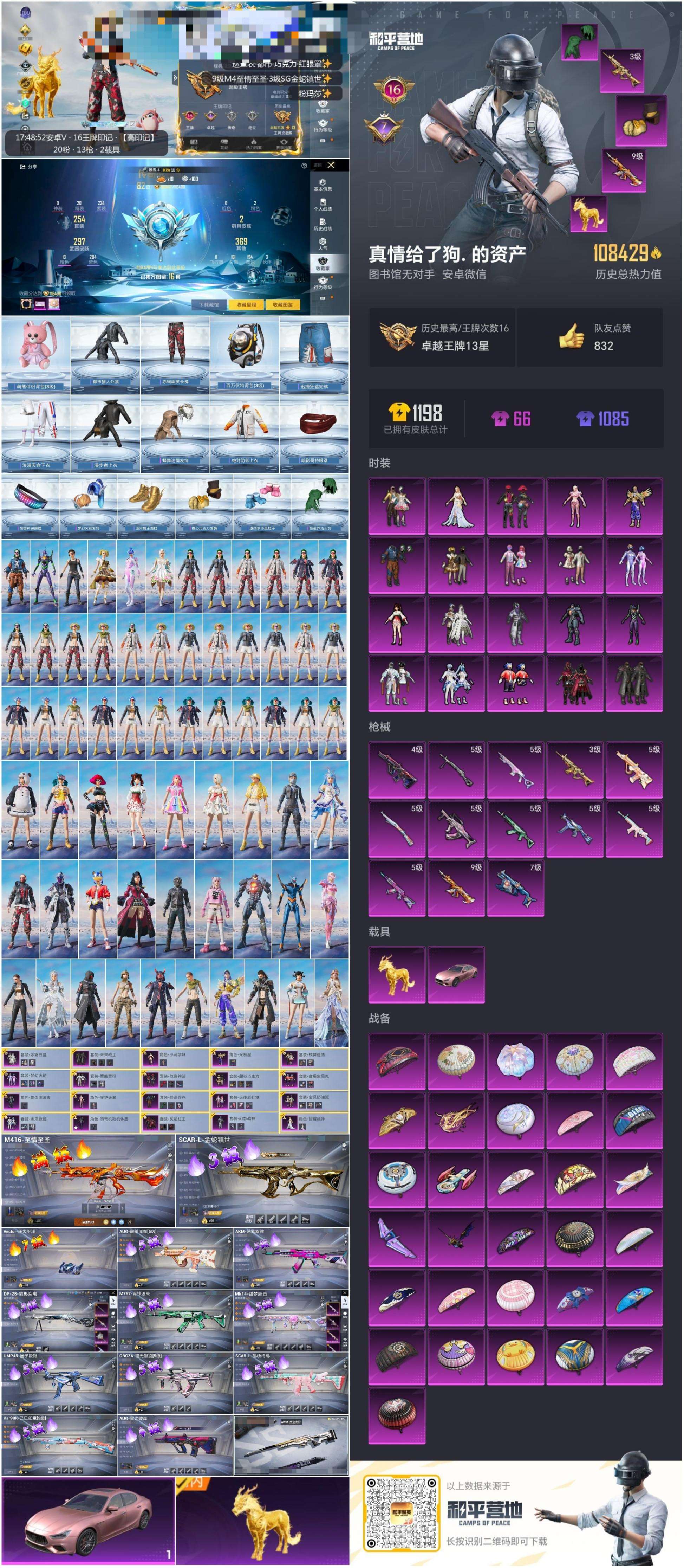Click the 和平营地 download QR code
This screenshot has width=684, height=1568.
coord(401,1512)
